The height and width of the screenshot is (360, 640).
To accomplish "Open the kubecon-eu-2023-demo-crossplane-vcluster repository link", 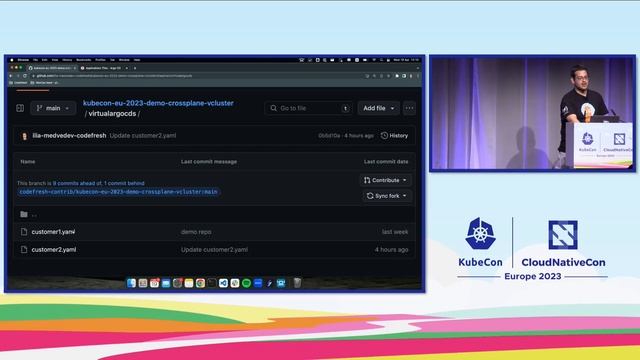I will tap(158, 103).
